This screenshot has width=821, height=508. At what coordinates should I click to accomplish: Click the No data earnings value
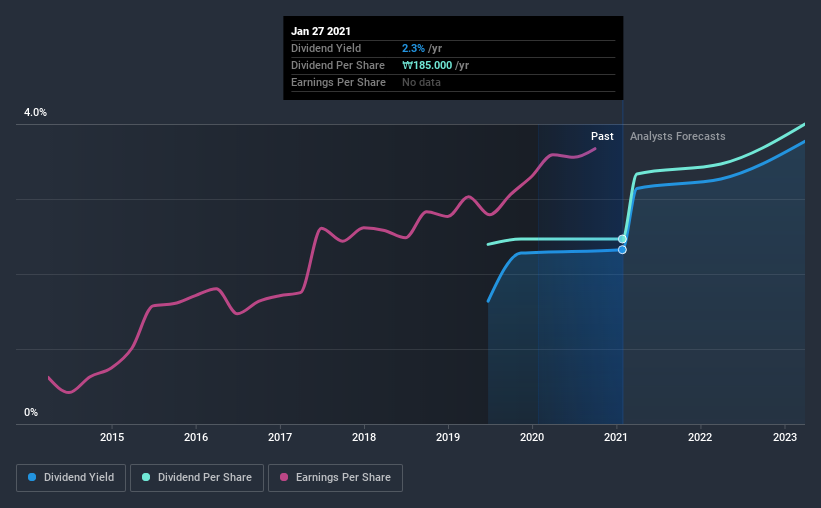click(x=421, y=82)
